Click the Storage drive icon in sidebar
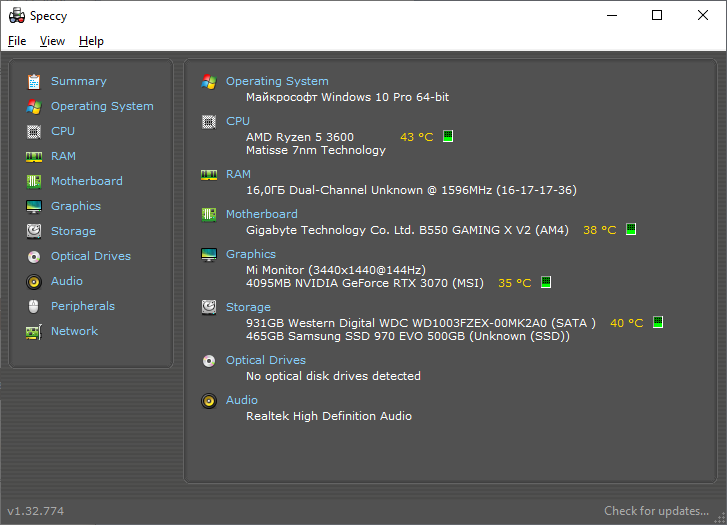727x525 pixels. tap(34, 231)
